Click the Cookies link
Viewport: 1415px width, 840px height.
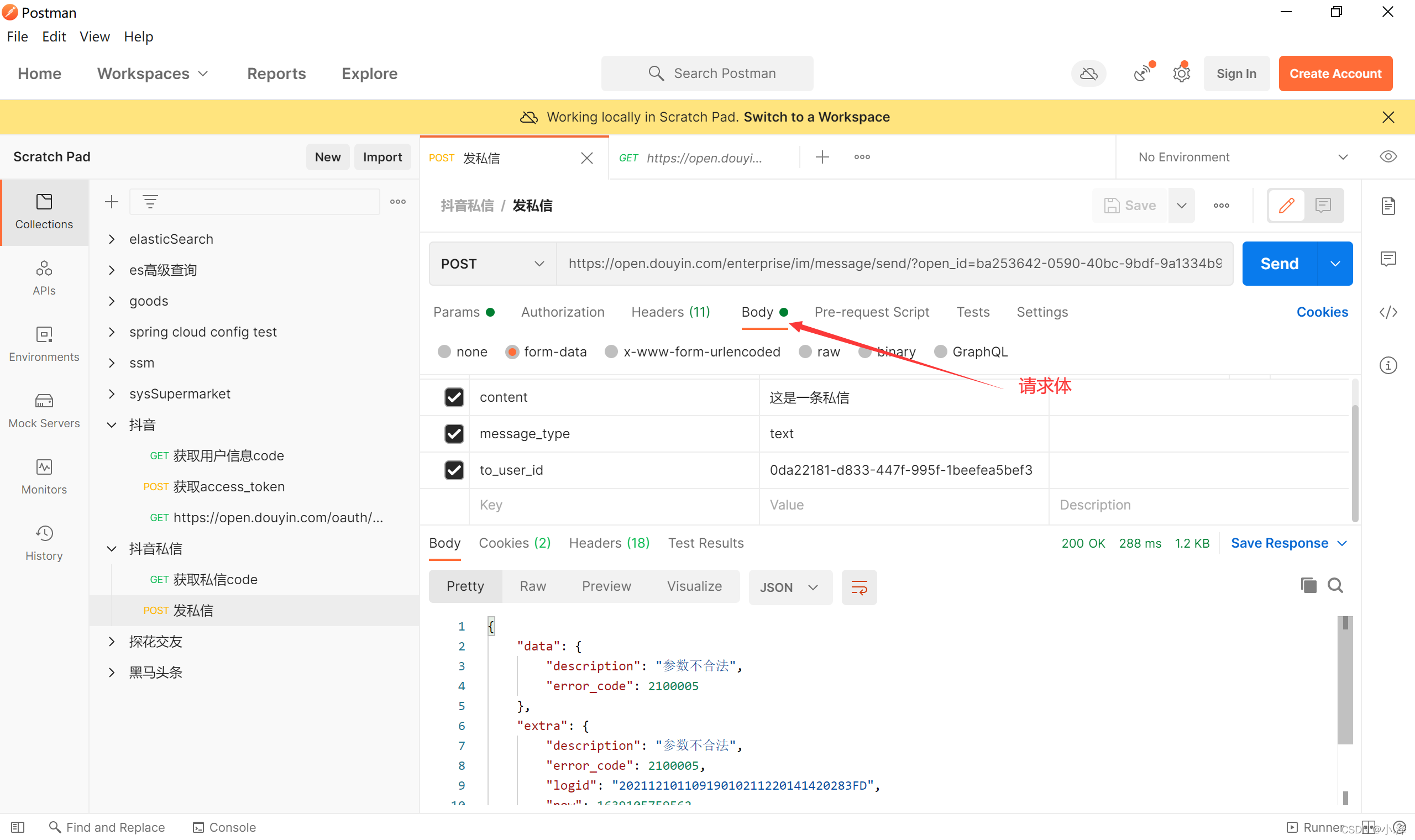[1322, 312]
